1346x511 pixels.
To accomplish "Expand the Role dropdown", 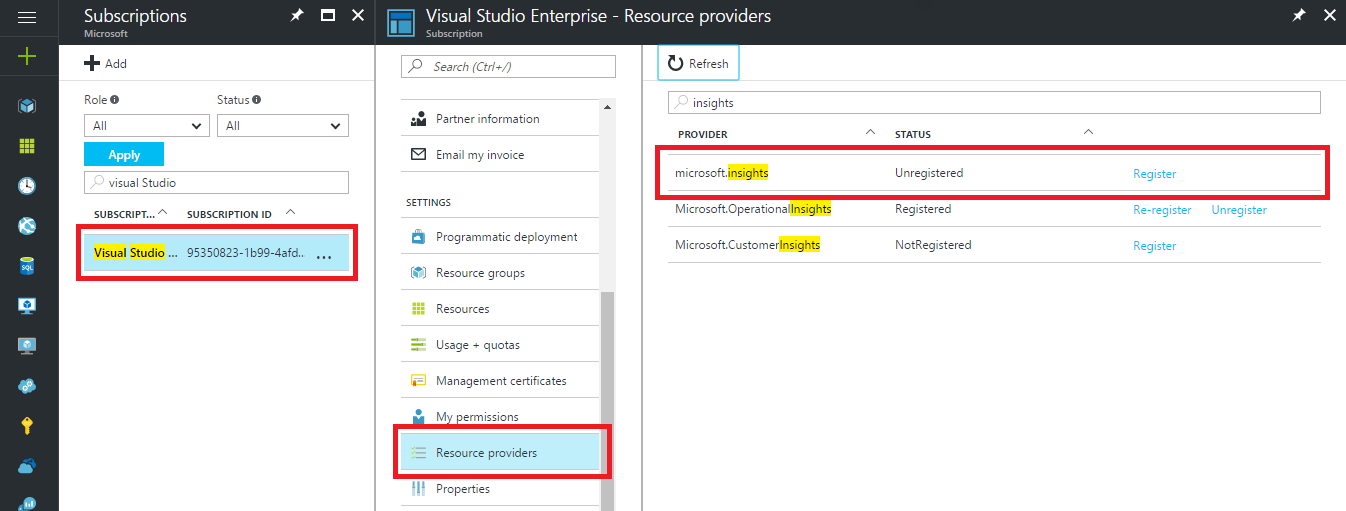I will point(146,126).
